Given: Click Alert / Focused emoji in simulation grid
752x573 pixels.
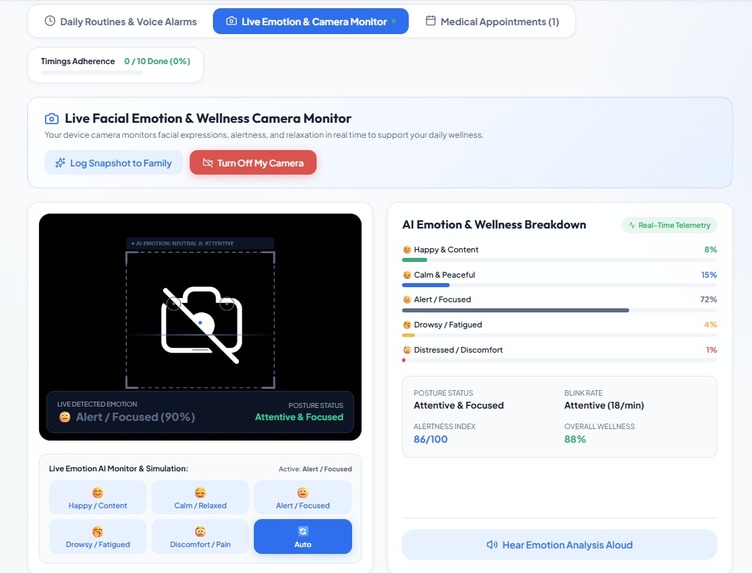Looking at the screenshot, I should point(303,492).
